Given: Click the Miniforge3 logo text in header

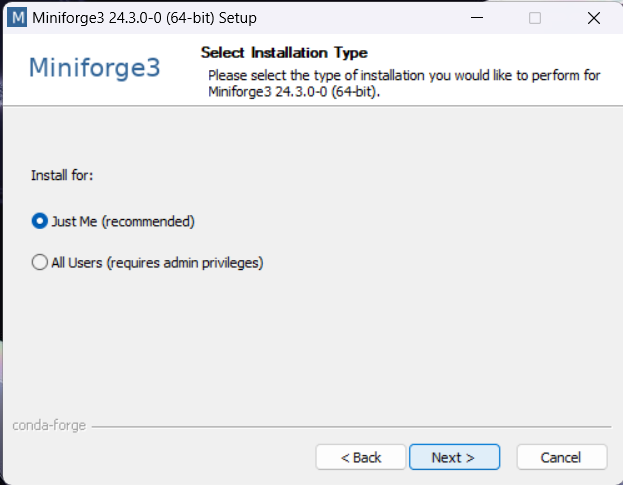Looking at the screenshot, I should click(x=95, y=68).
